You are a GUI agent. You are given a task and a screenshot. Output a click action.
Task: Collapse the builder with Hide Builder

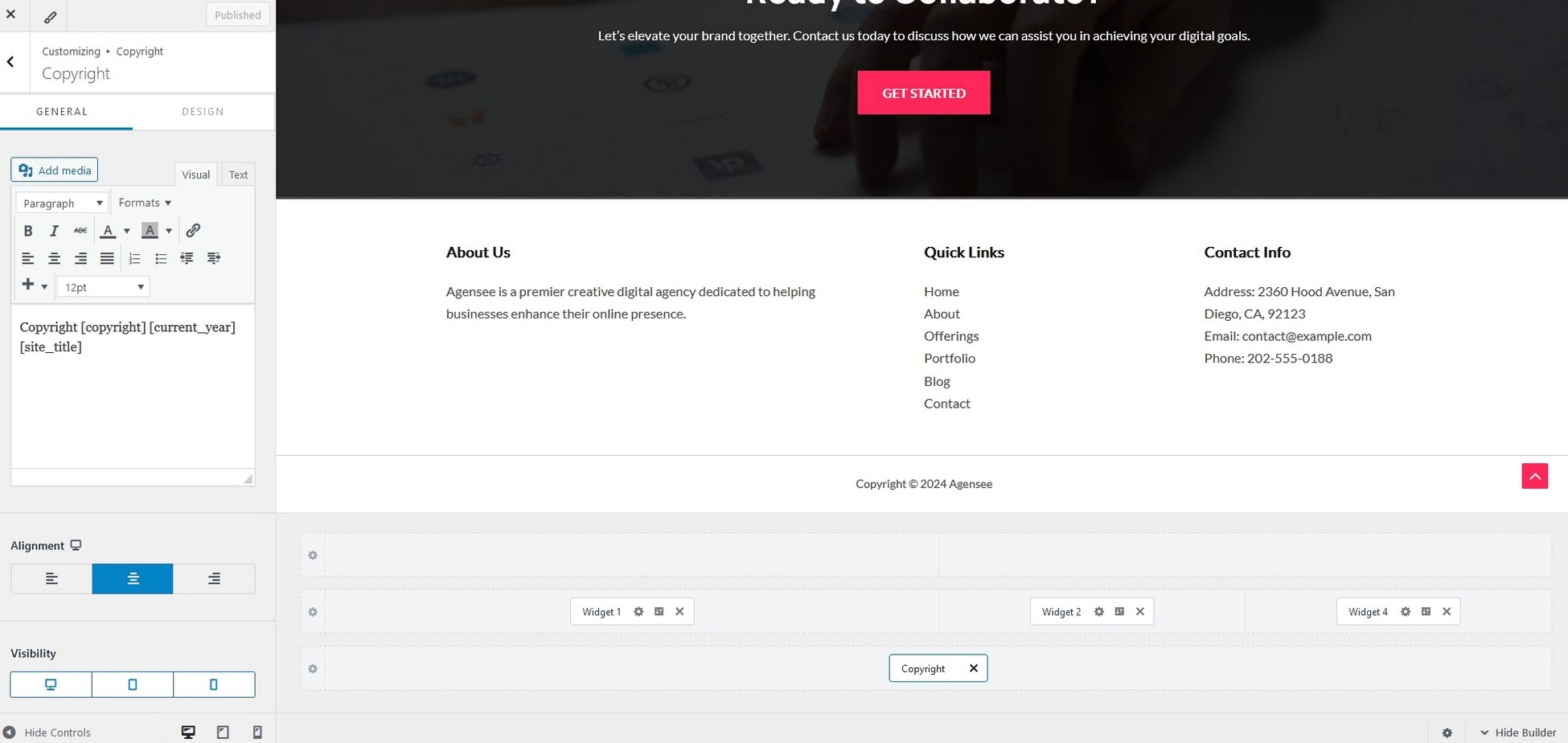[1518, 733]
